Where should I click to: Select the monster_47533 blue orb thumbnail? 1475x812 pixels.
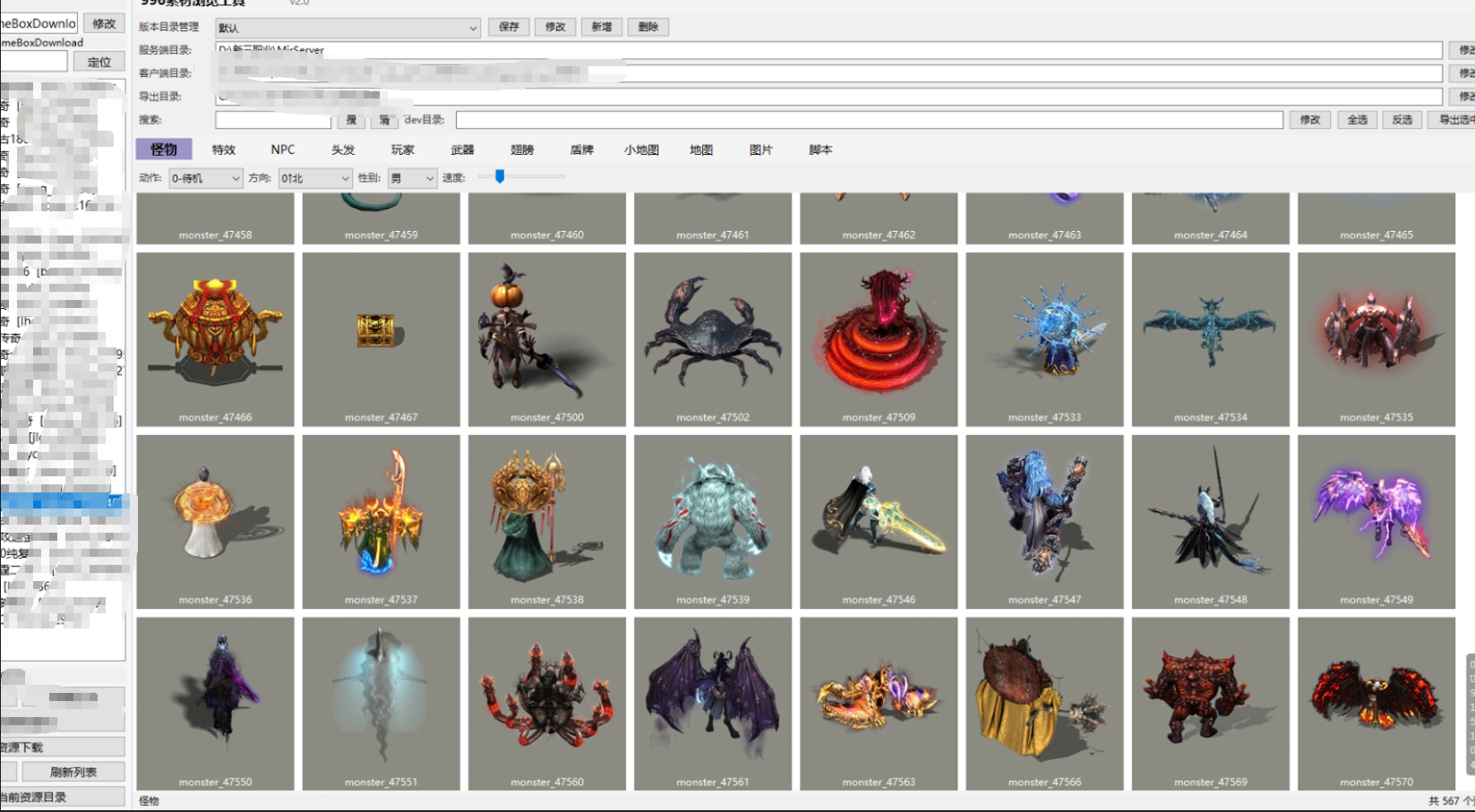point(1044,339)
